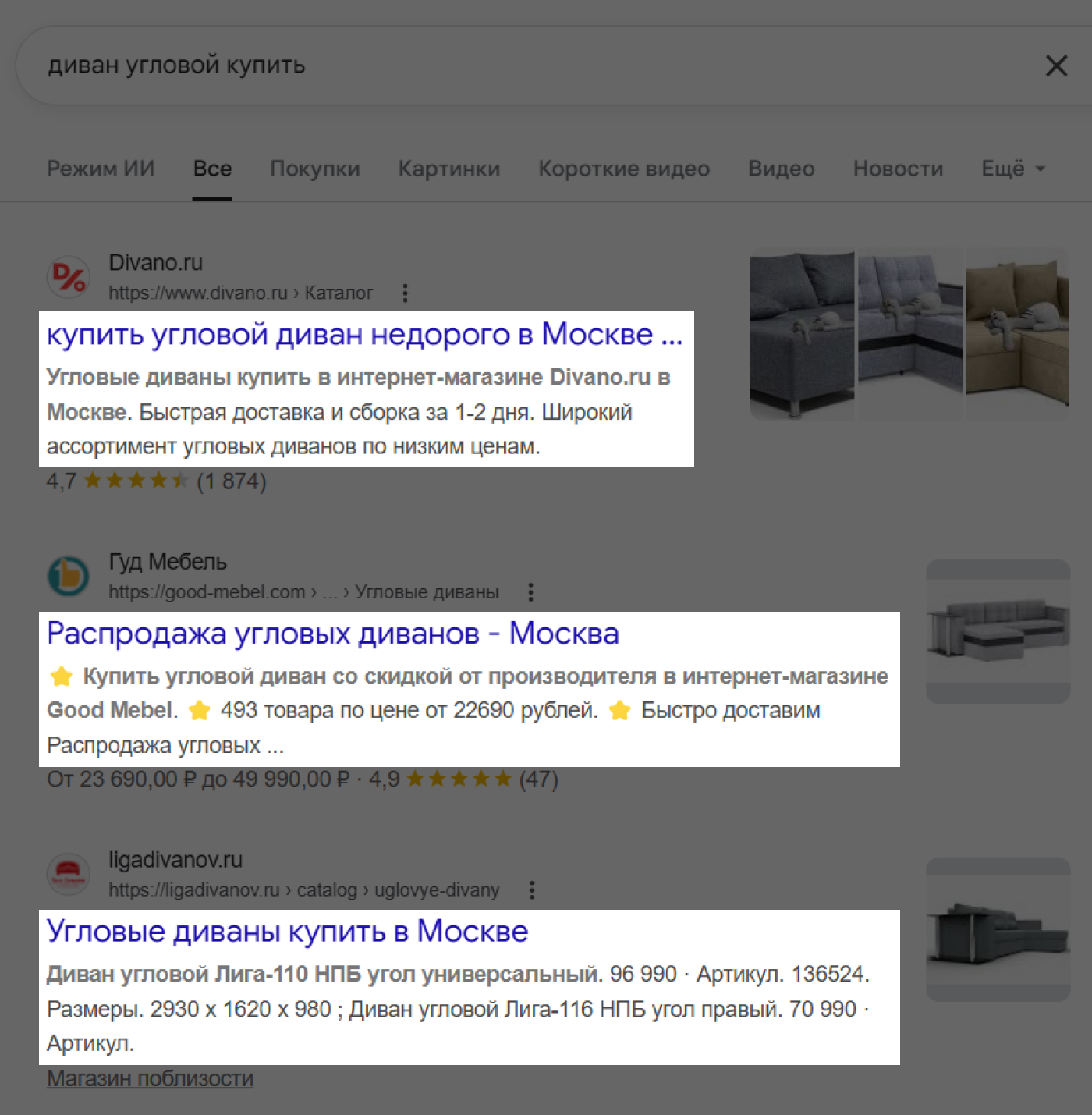Click the good-mebel.com › Угловые диваны URL

click(x=303, y=592)
